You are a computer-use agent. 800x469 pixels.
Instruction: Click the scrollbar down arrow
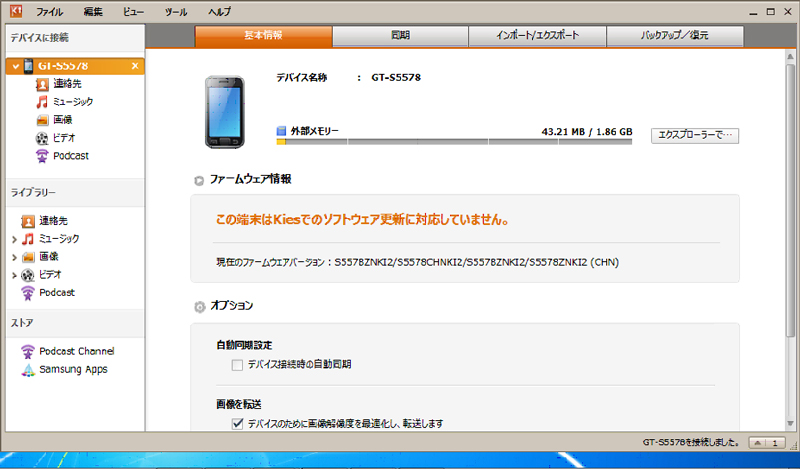pos(790,424)
